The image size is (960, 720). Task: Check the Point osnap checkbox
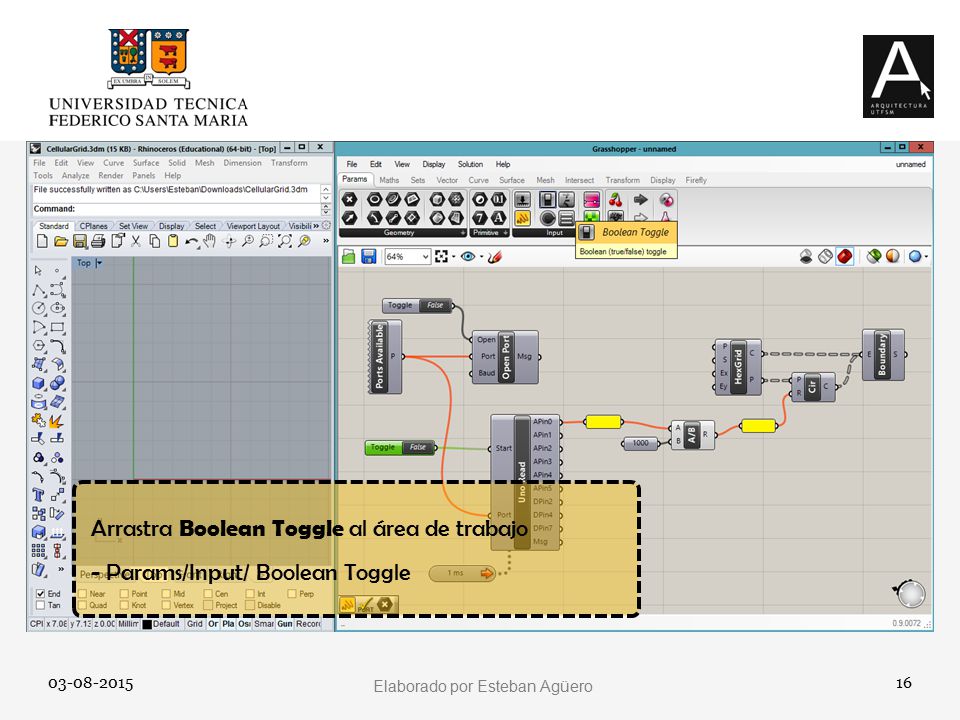pyautogui.click(x=124, y=593)
